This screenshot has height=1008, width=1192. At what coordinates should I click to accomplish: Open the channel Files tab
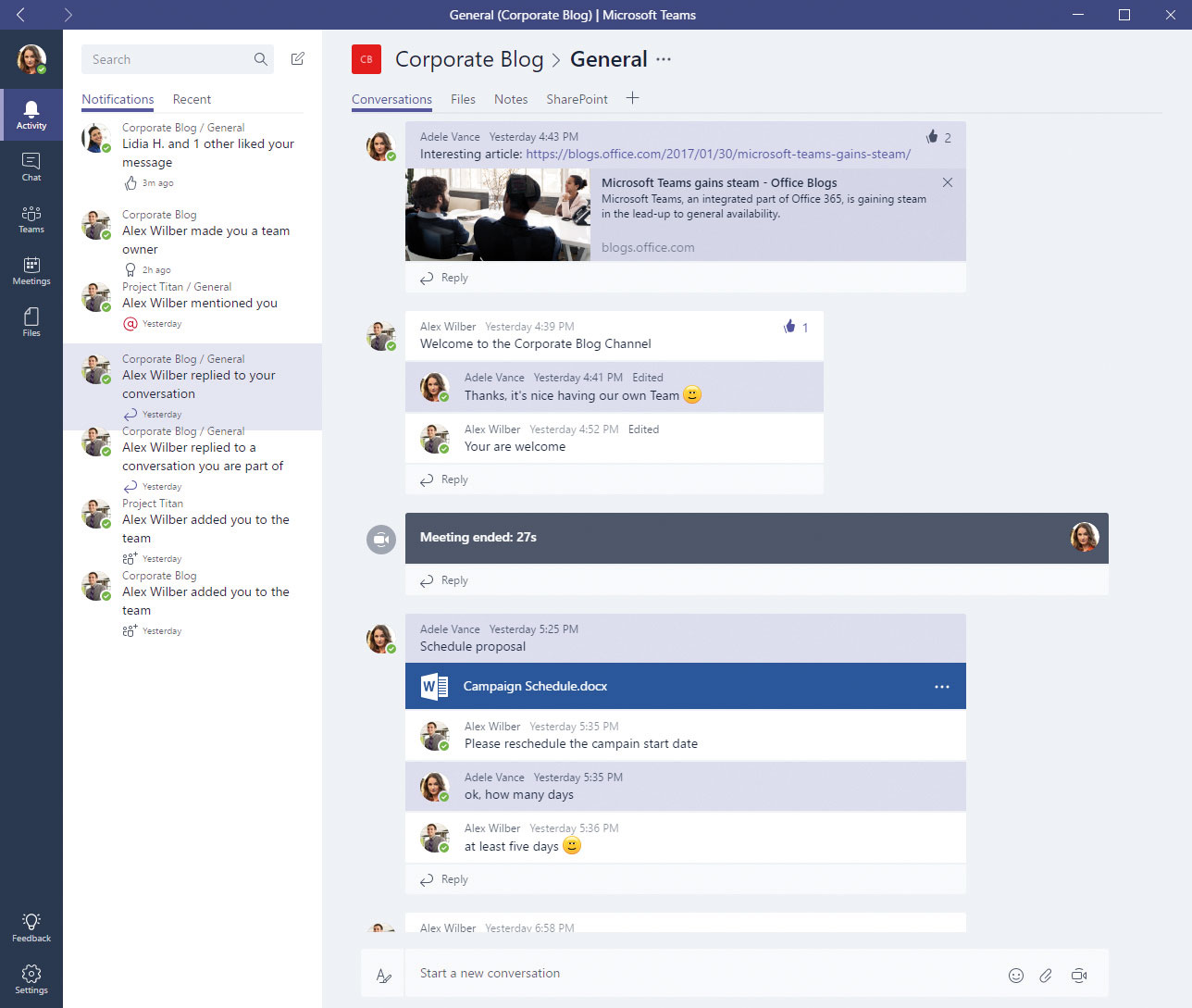(x=463, y=99)
